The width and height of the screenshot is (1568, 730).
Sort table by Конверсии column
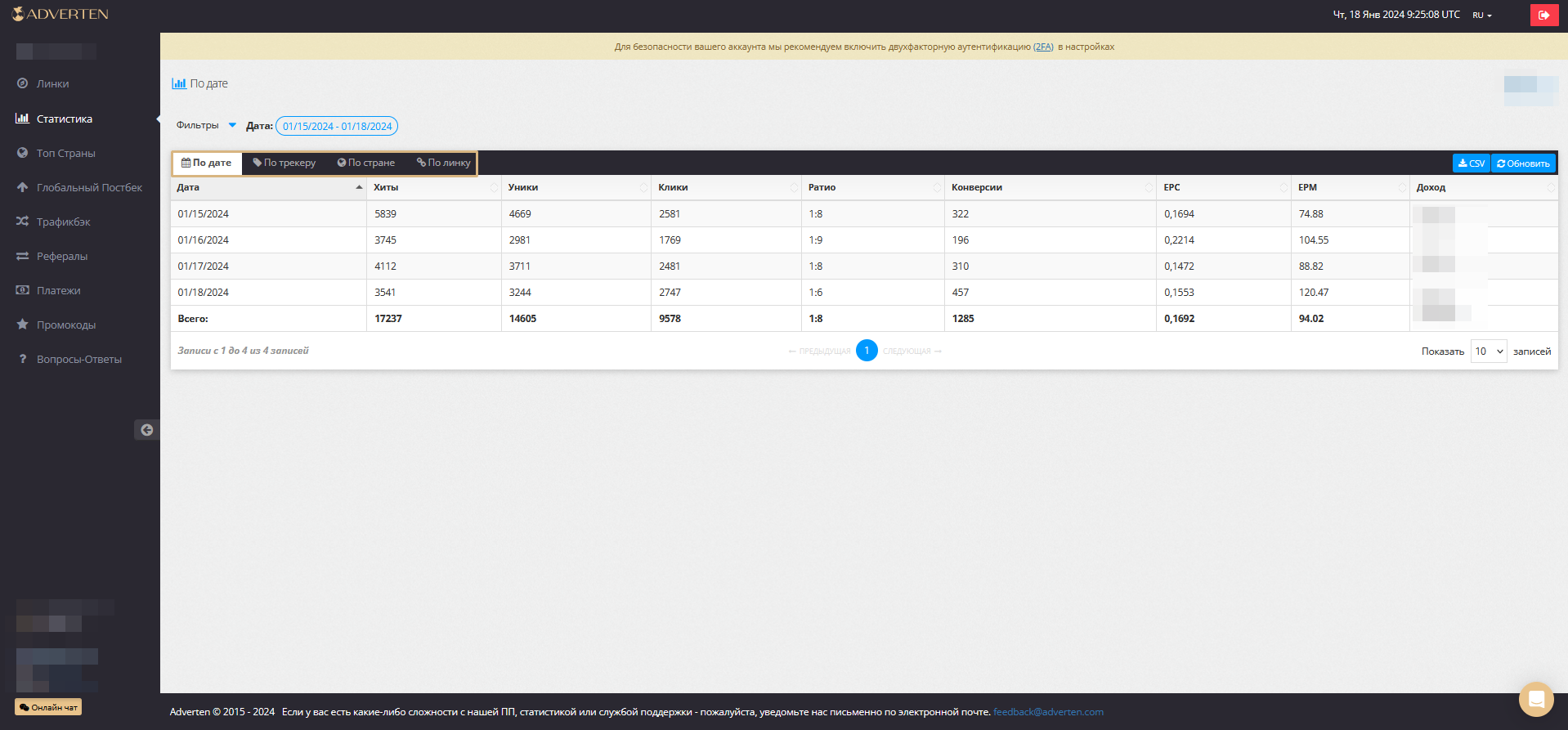point(1051,187)
